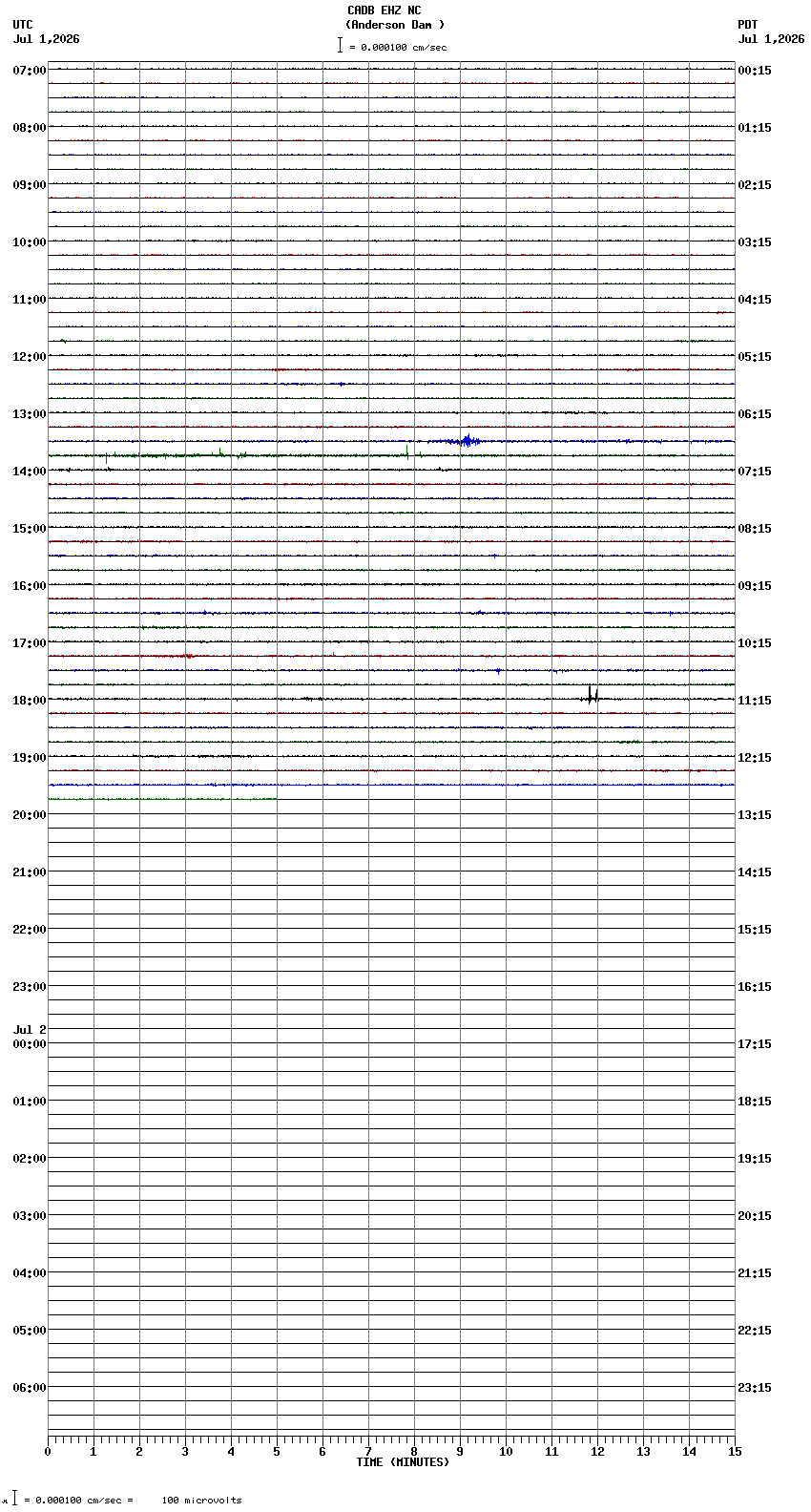Click the 10:00 UTC time label

coord(30,242)
